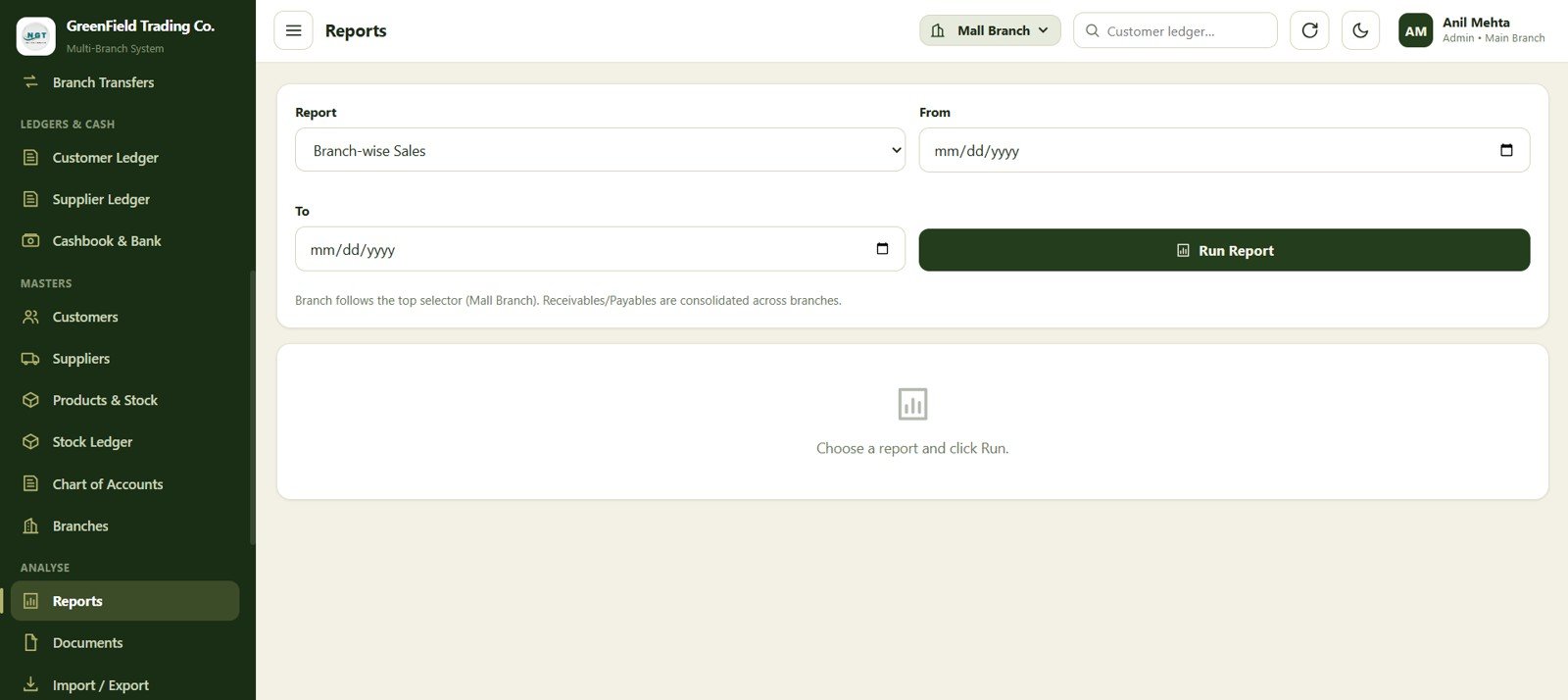Click the Cashbook & Bank icon
Image resolution: width=1568 pixels, height=700 pixels.
click(x=31, y=240)
